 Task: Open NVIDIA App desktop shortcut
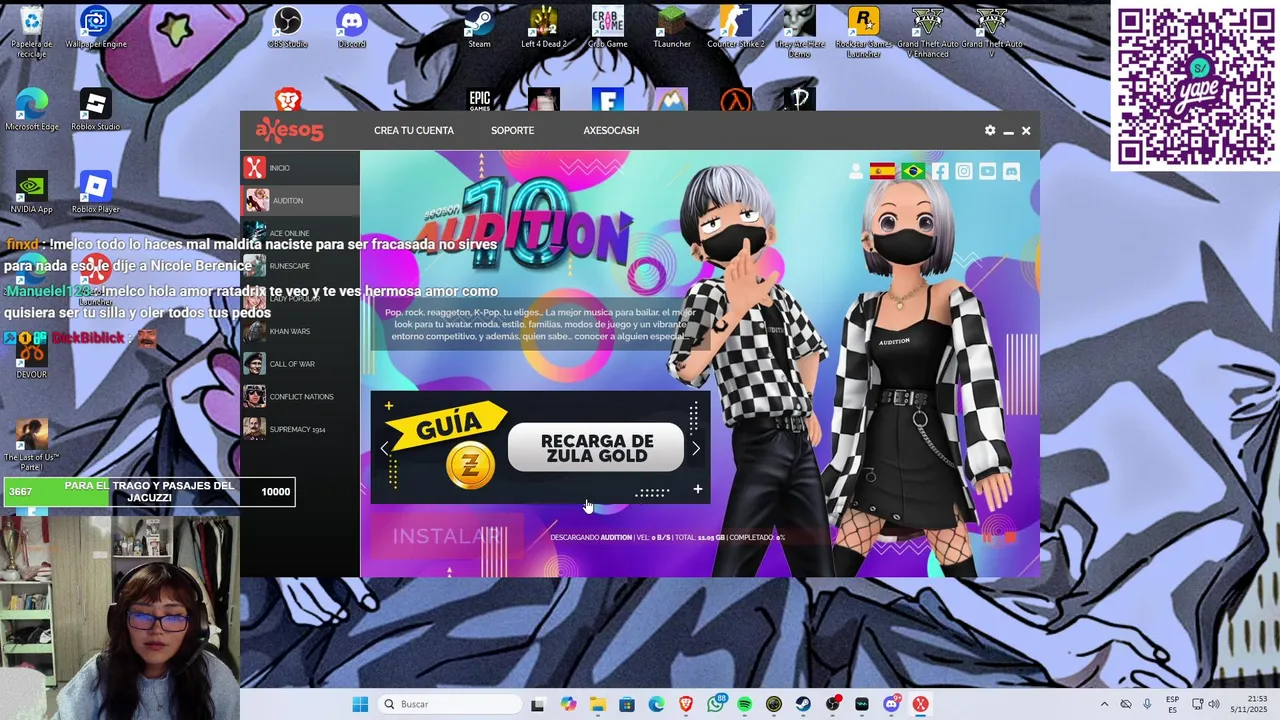click(x=32, y=194)
